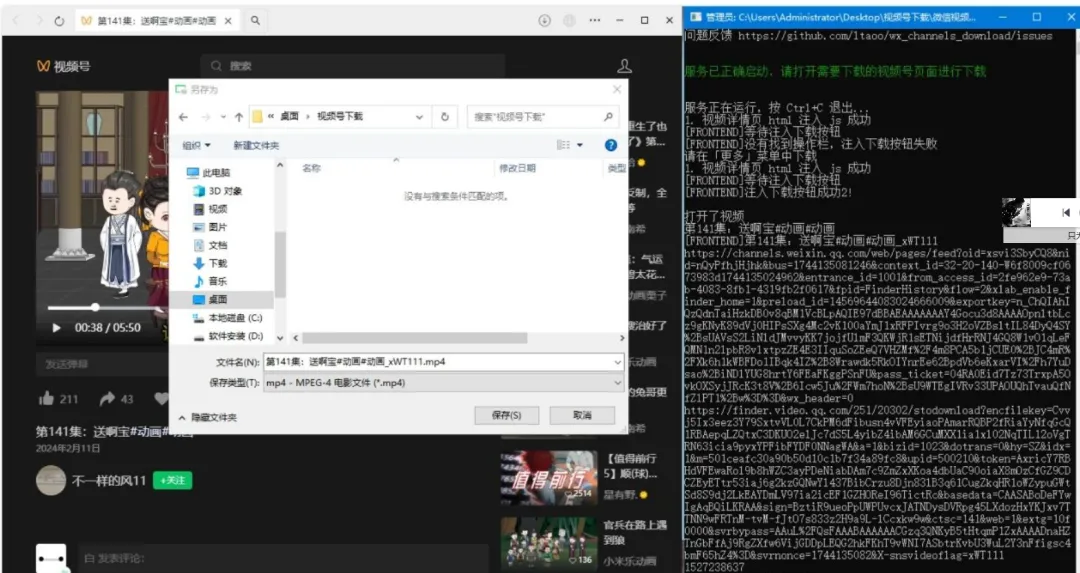Open 官兵在路上遇到狼 video thumbnail

click(549, 543)
